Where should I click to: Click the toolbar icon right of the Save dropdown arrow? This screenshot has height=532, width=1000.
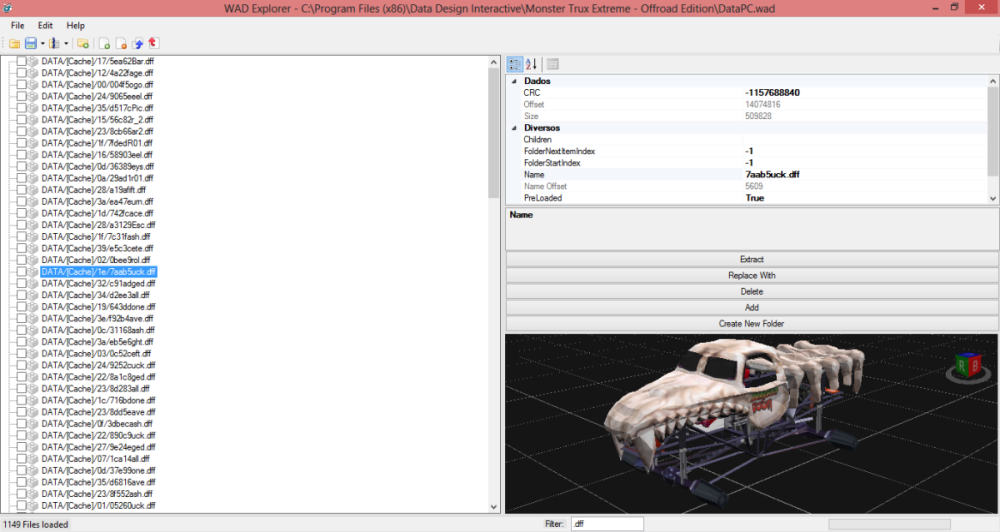(x=54, y=43)
